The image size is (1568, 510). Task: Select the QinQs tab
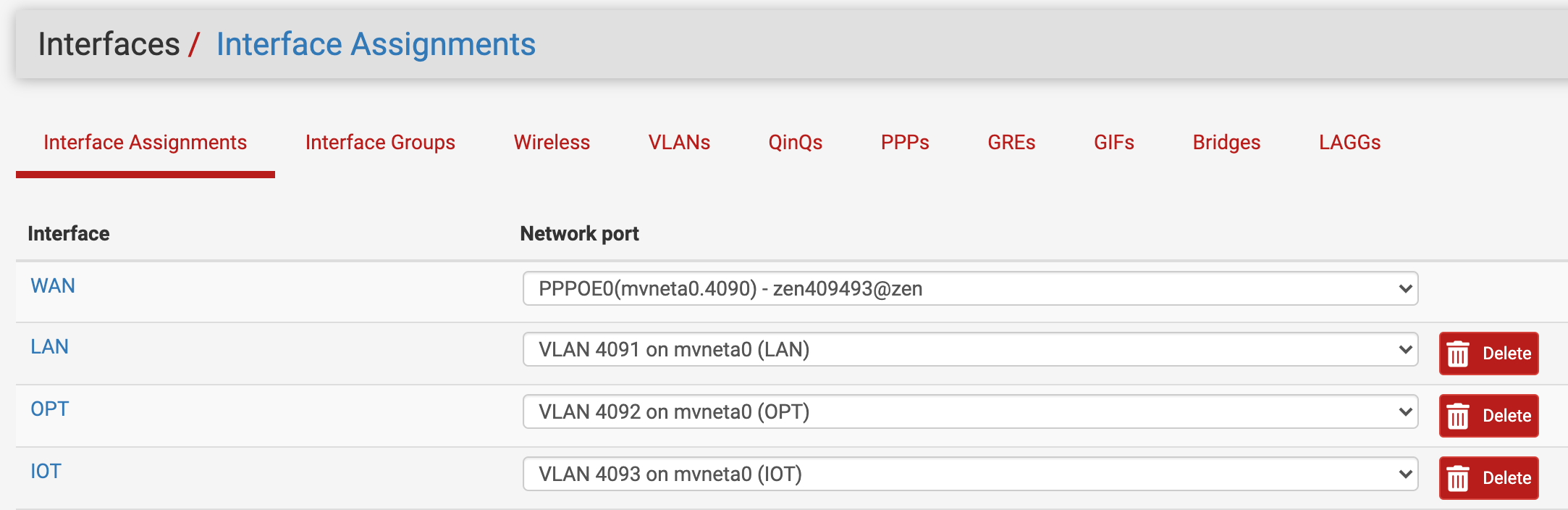[795, 142]
